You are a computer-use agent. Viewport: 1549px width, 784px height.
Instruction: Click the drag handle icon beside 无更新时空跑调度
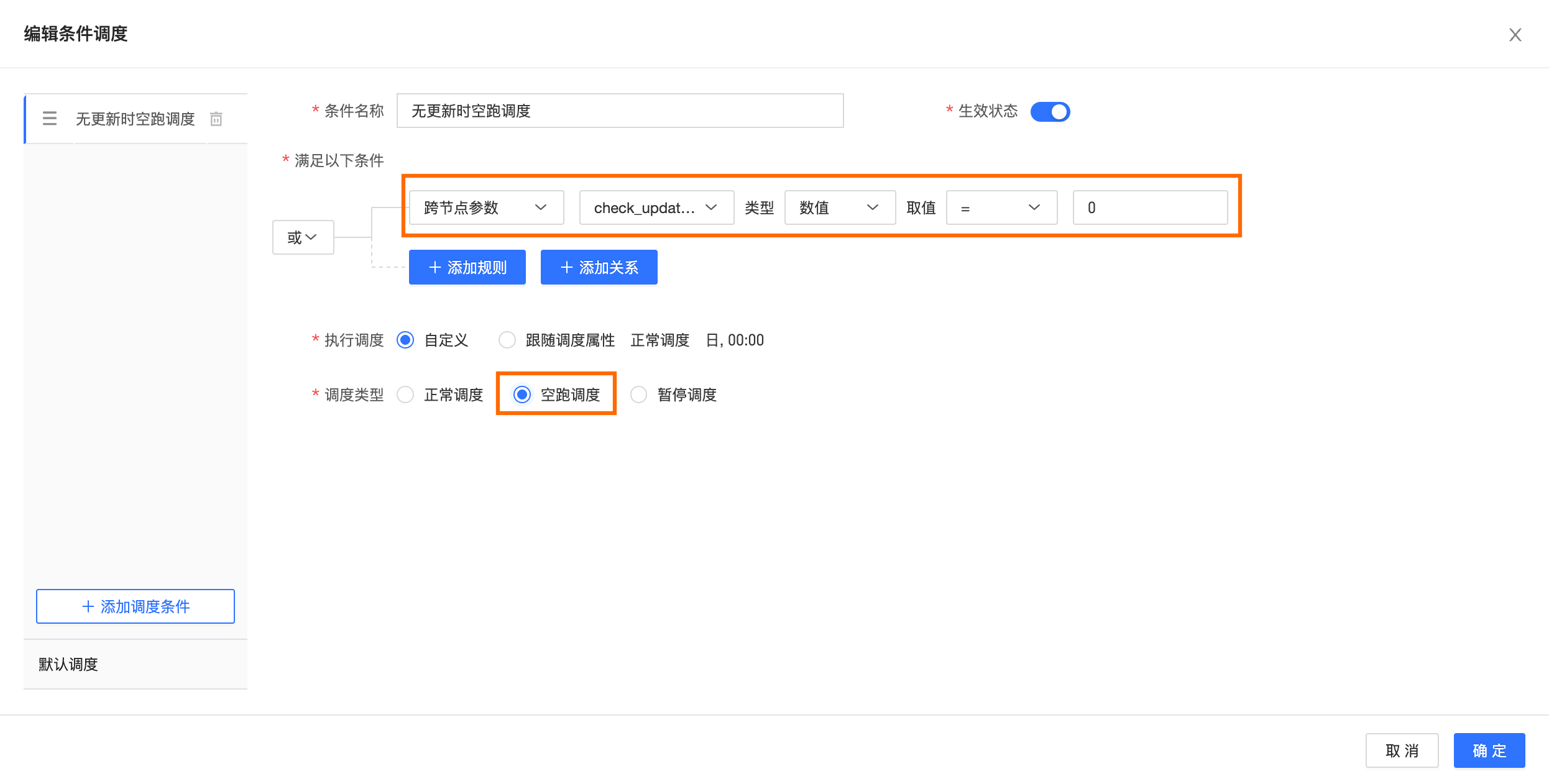click(50, 119)
